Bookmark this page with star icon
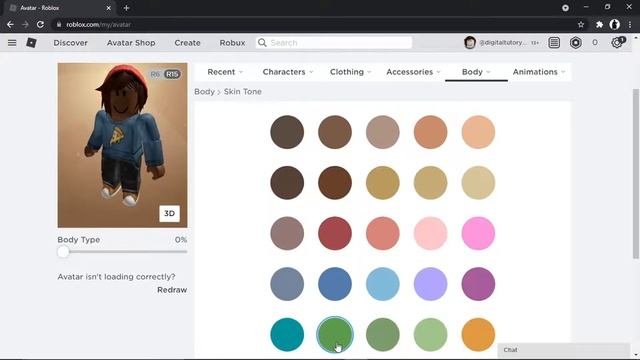This screenshot has height=360, width=640. coord(581,24)
